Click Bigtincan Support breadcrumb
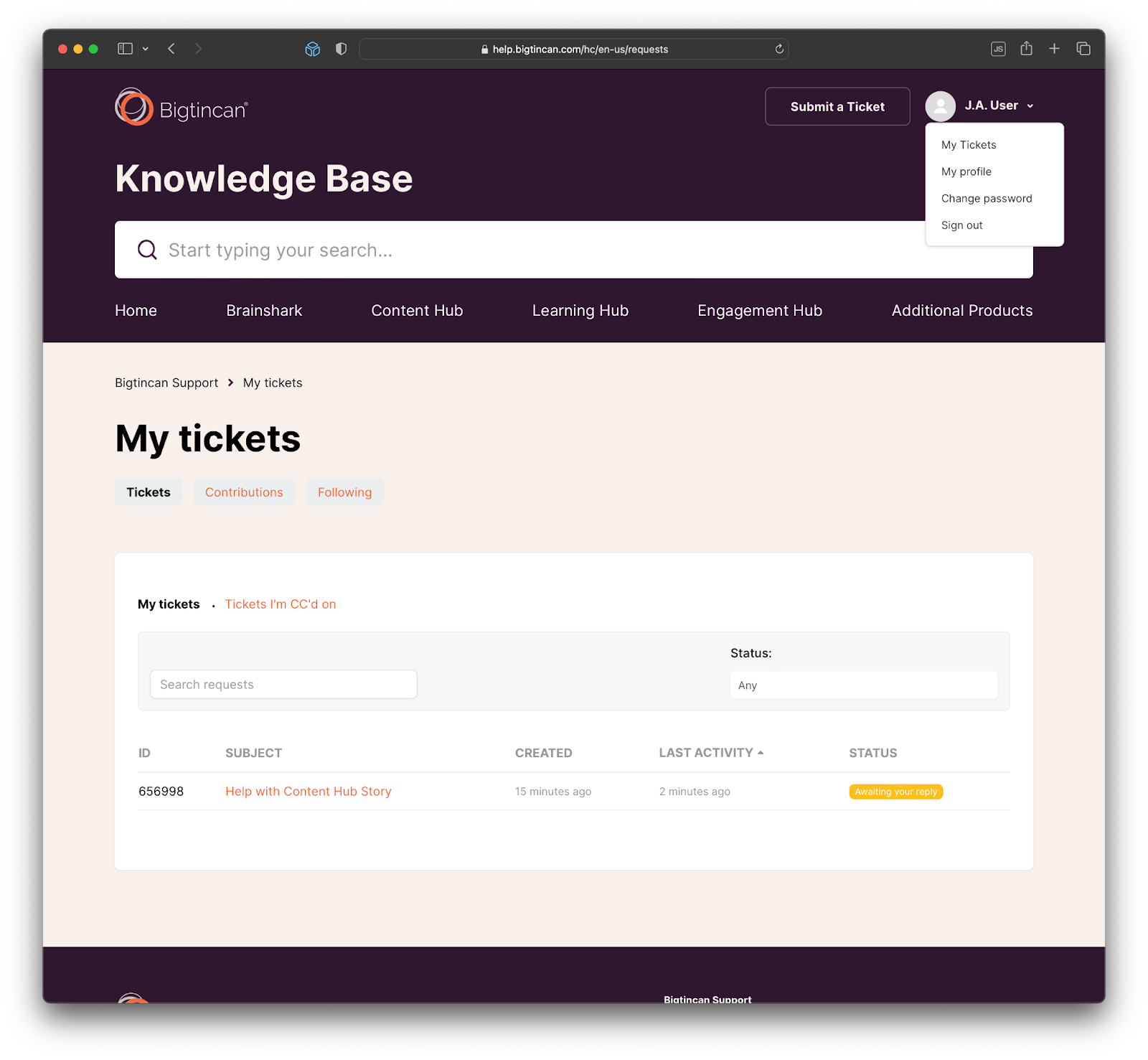The height and width of the screenshot is (1060, 1148). pyautogui.click(x=166, y=383)
